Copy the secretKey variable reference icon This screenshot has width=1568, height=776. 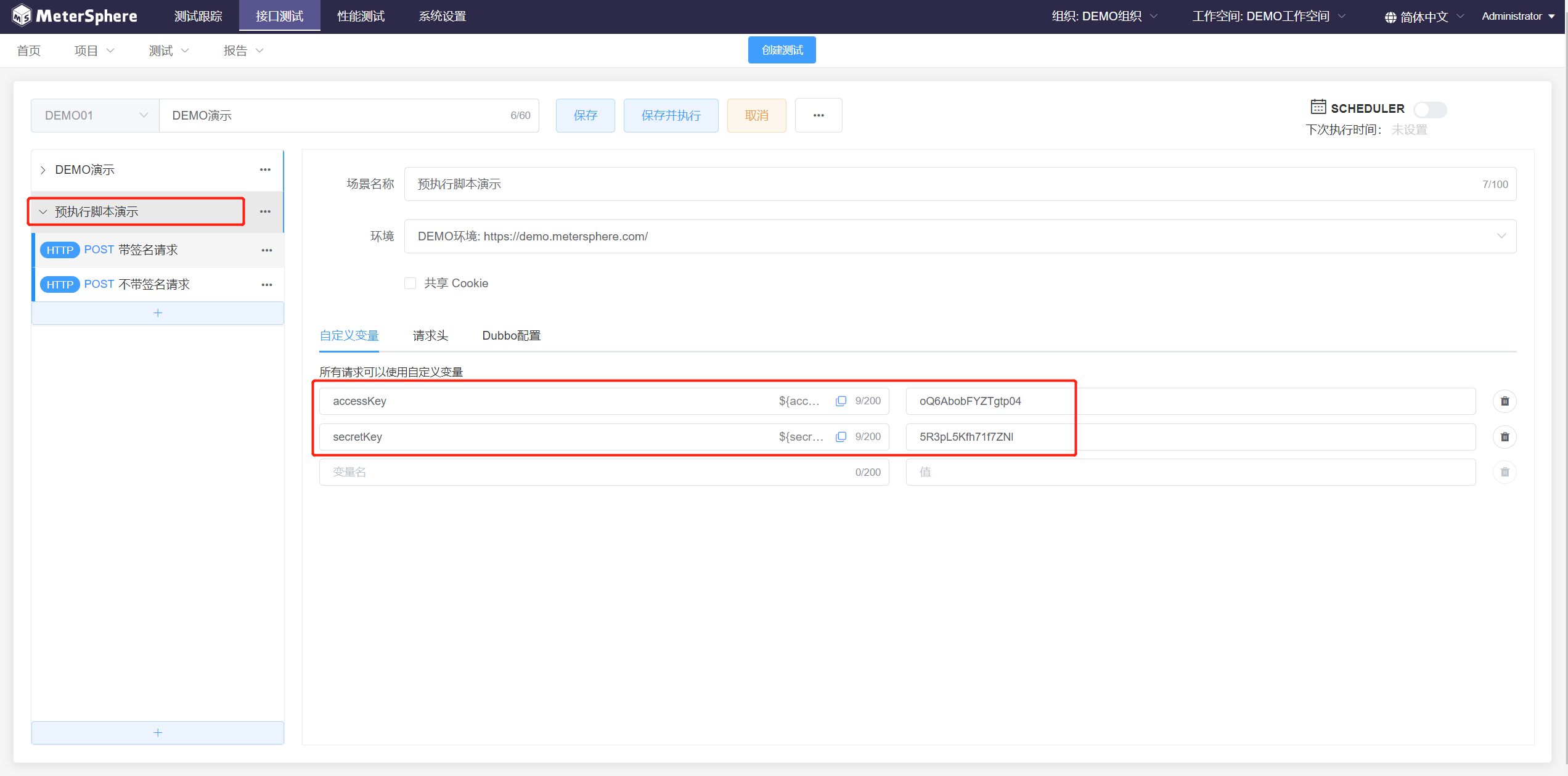[x=841, y=437]
